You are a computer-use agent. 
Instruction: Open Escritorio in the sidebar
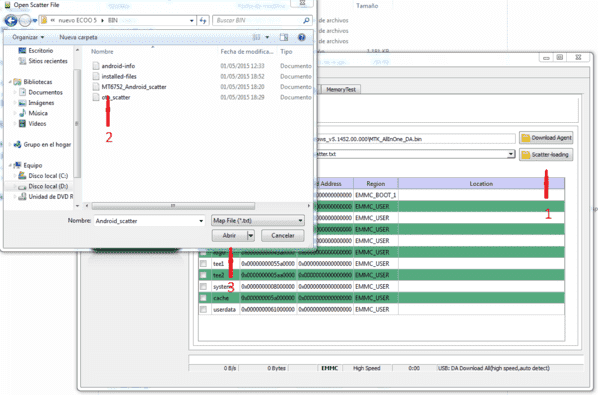tap(40, 50)
